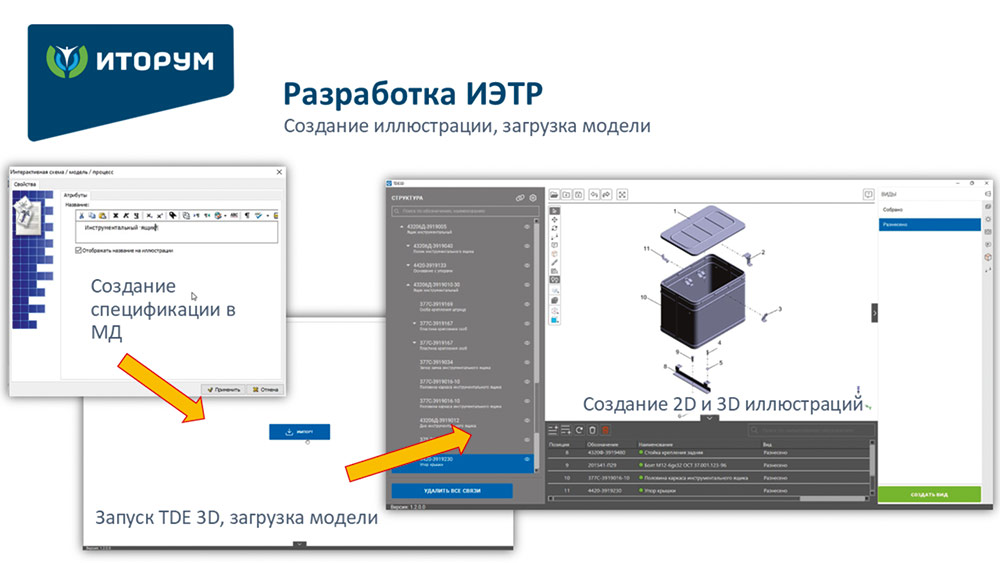This screenshot has width=1000, height=563.
Task: Click the bold icon in the name editor
Action: (x=114, y=214)
